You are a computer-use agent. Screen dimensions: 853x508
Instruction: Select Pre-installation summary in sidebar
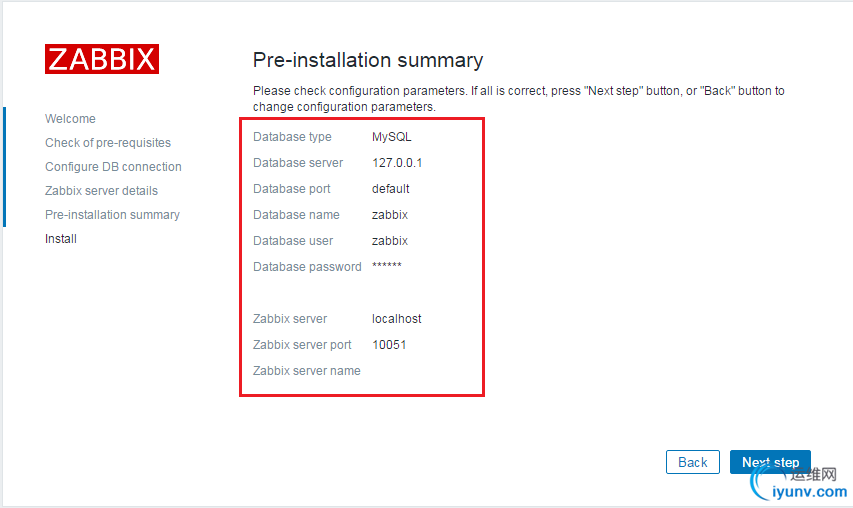(x=112, y=215)
